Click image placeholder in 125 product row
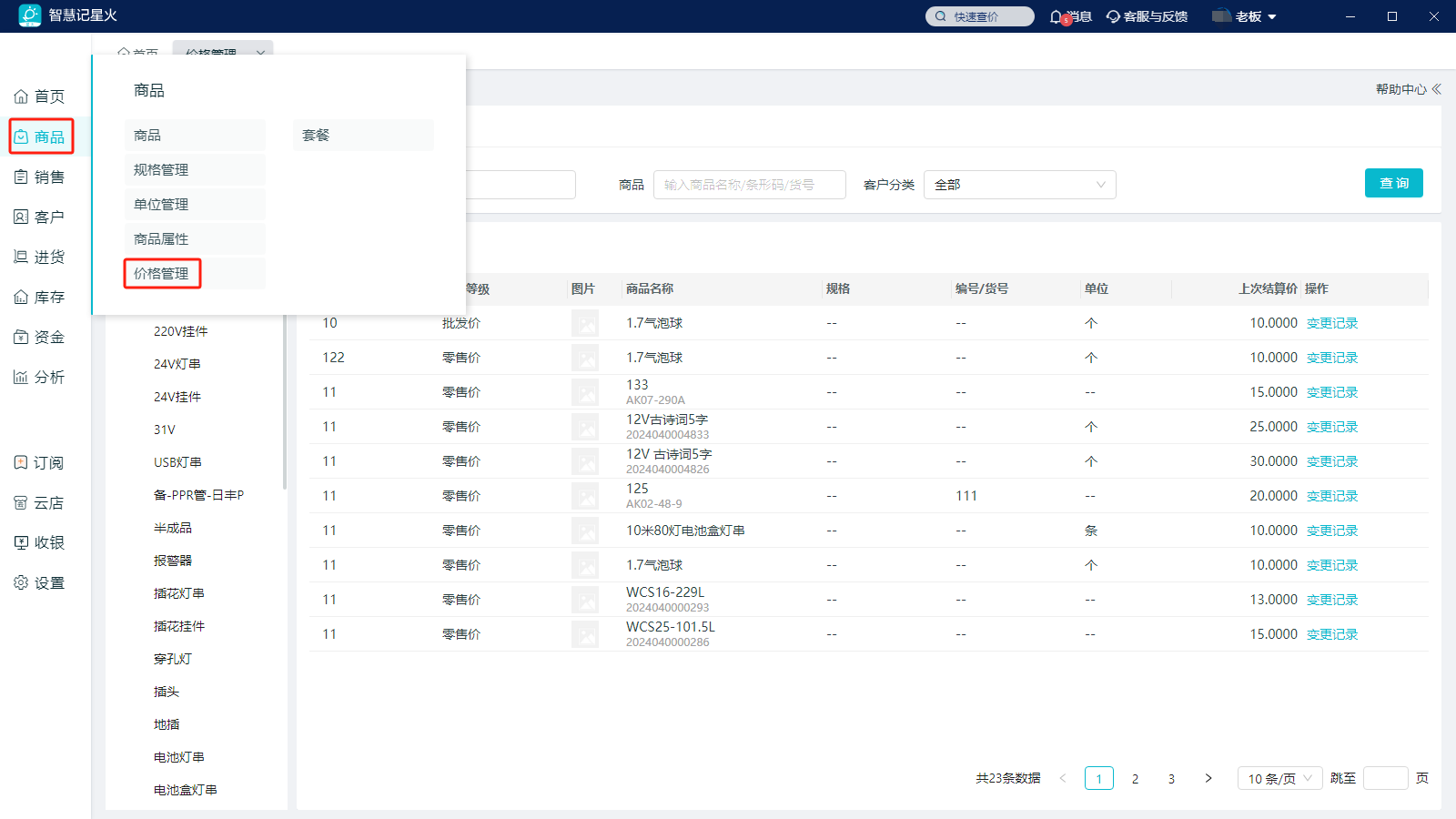 585,496
